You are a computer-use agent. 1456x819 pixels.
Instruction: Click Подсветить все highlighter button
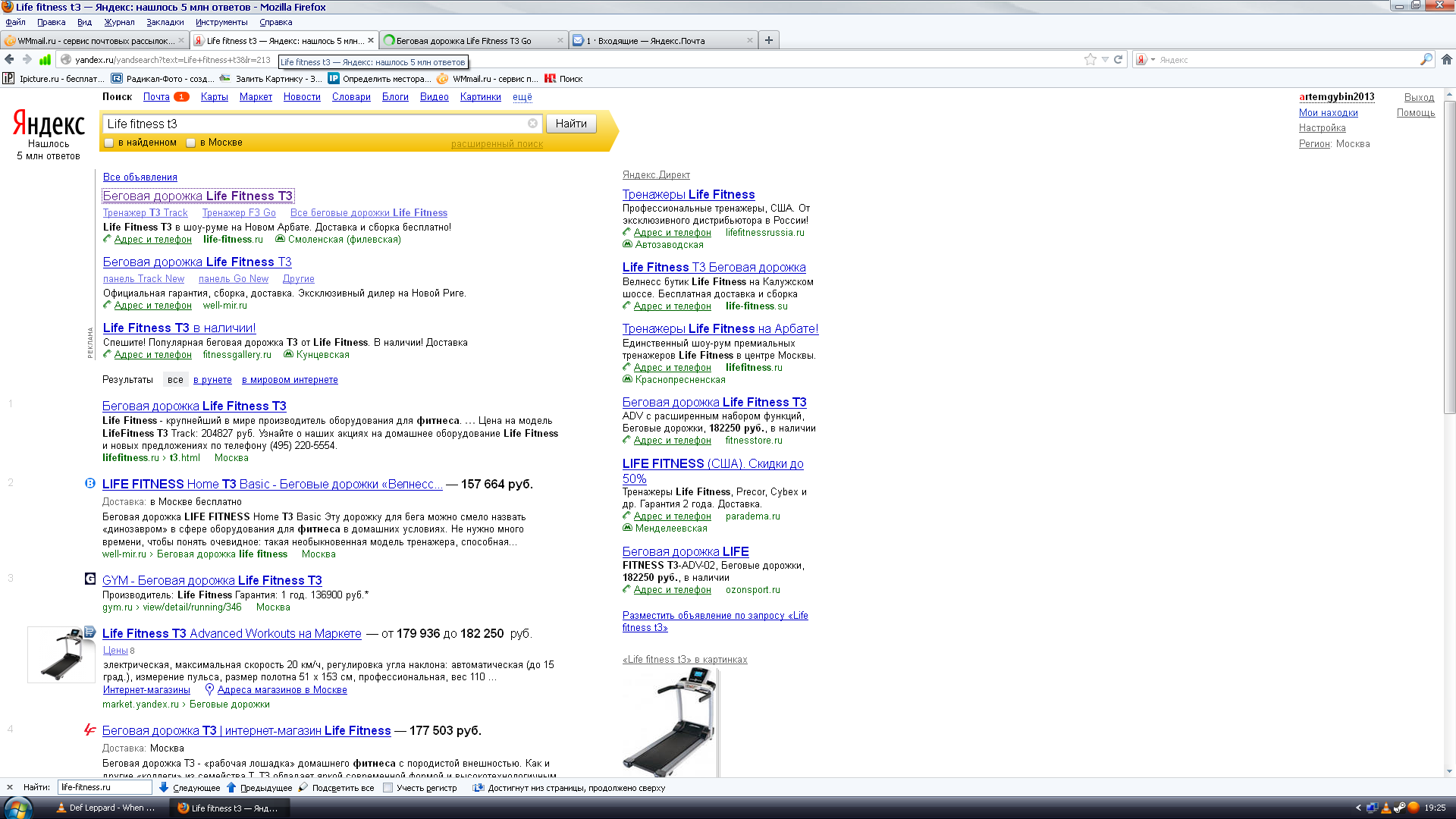(336, 787)
